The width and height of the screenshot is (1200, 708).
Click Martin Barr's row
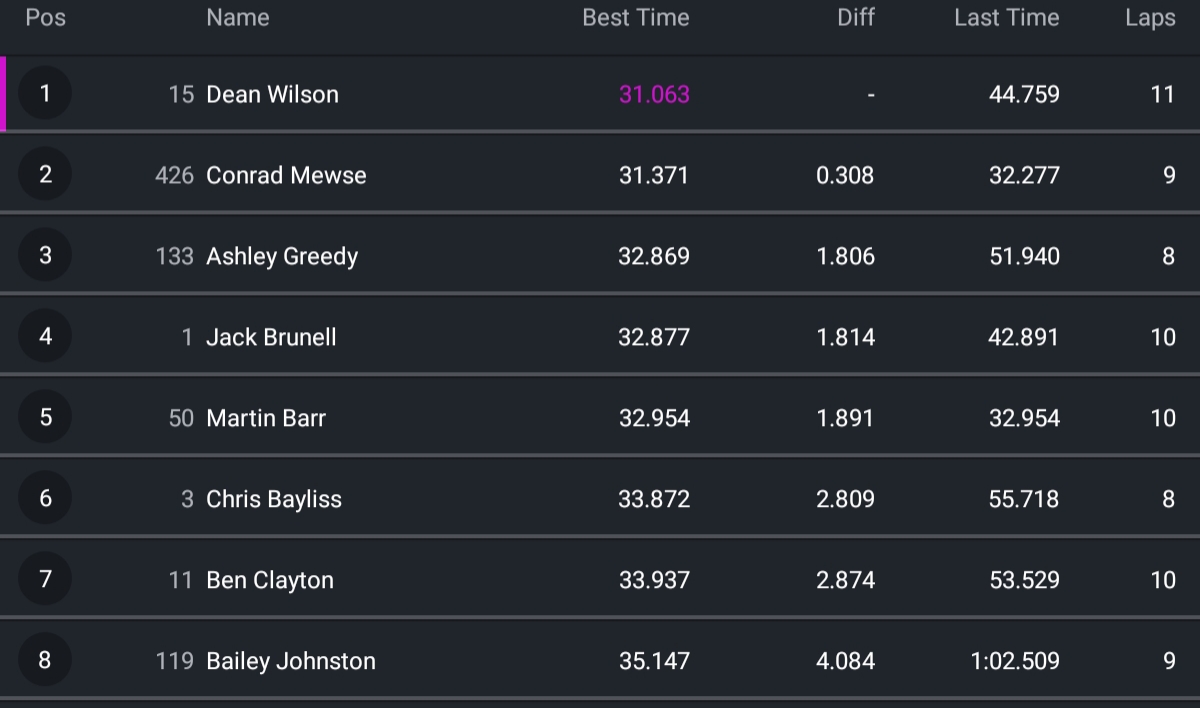pyautogui.click(x=600, y=418)
